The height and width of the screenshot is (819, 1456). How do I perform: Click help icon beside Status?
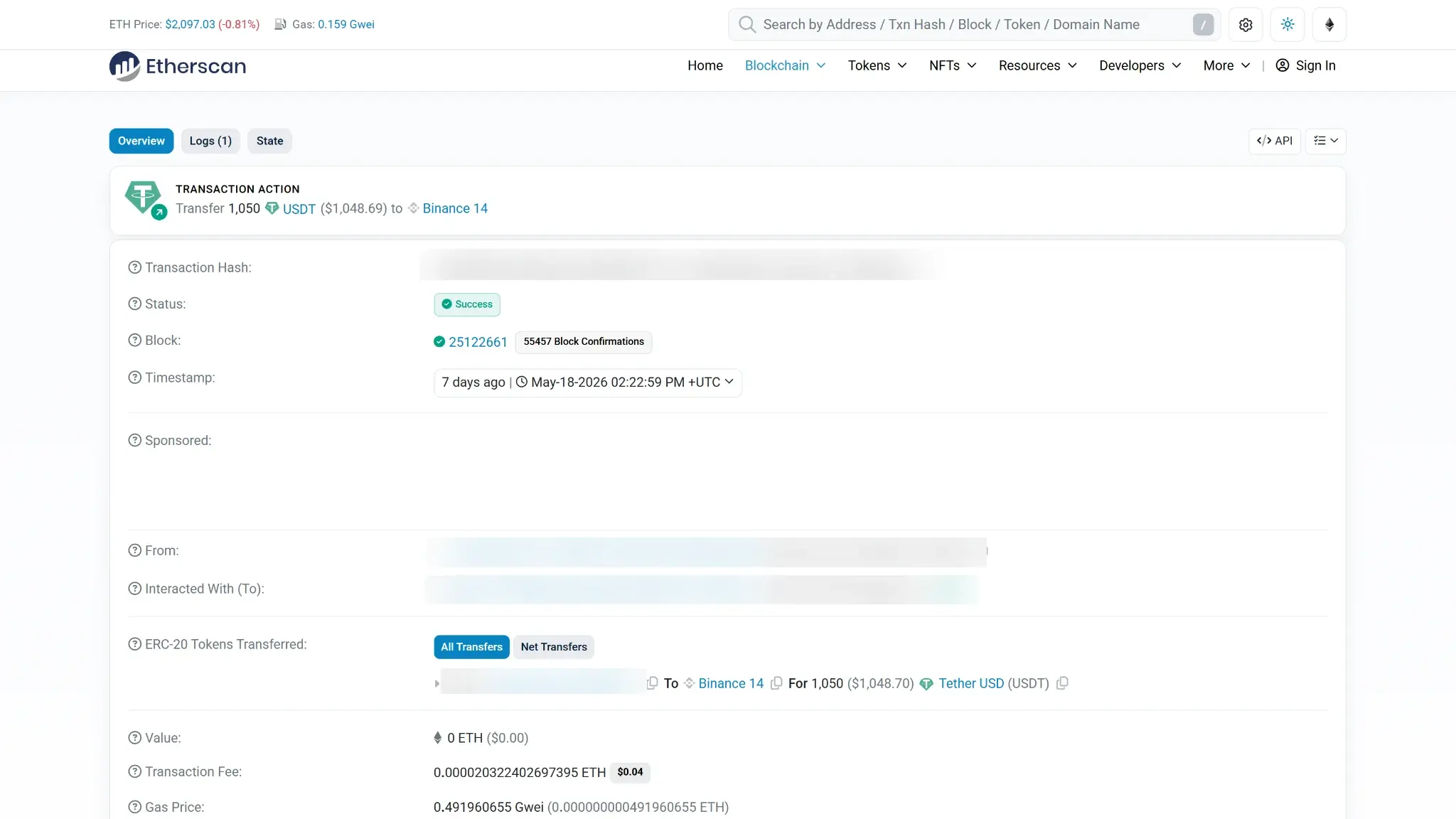[134, 304]
